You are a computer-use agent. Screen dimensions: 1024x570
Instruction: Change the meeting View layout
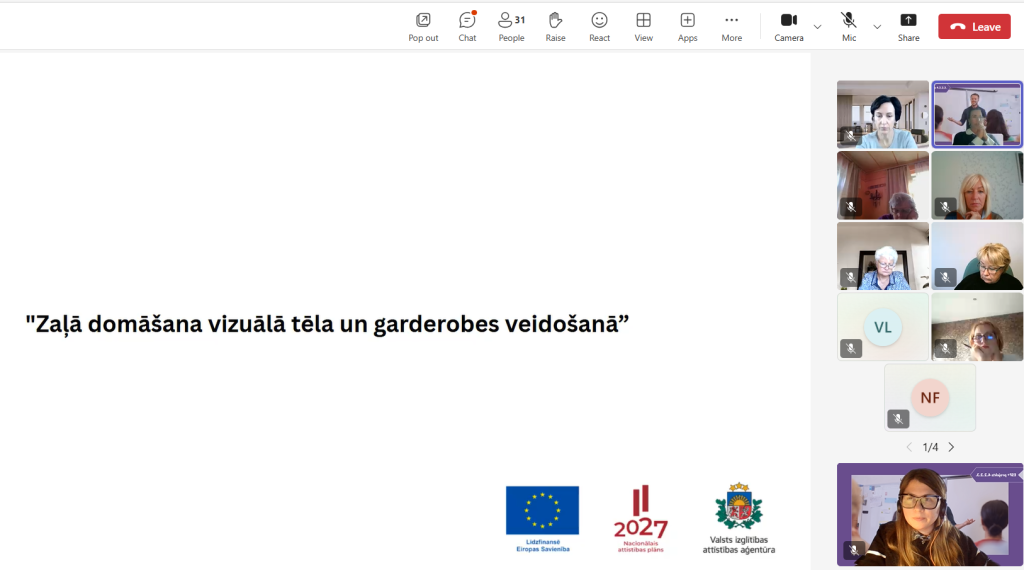point(643,26)
